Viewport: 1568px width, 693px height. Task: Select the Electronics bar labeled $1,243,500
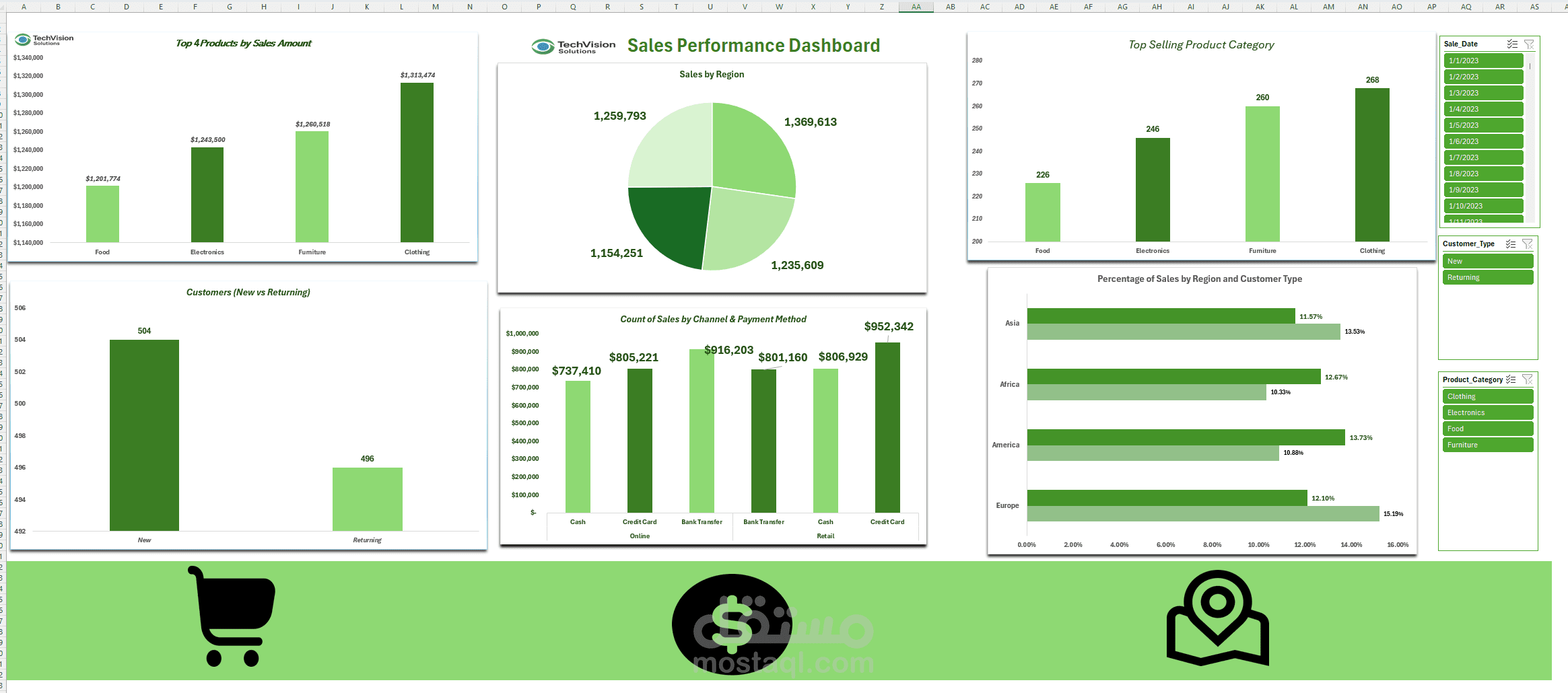pyautogui.click(x=207, y=194)
